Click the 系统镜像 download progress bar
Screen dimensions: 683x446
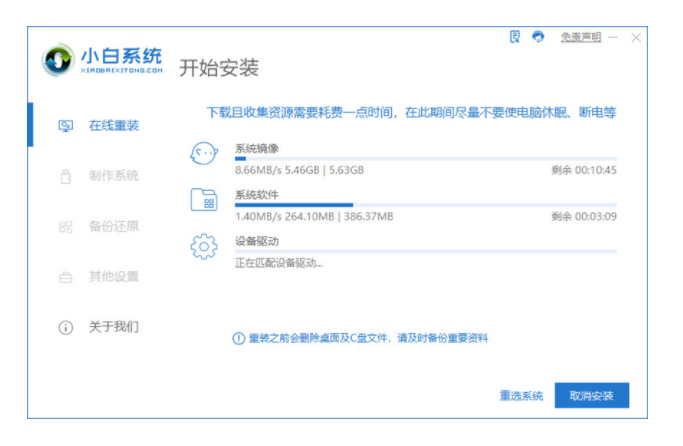pyautogui.click(x=425, y=158)
